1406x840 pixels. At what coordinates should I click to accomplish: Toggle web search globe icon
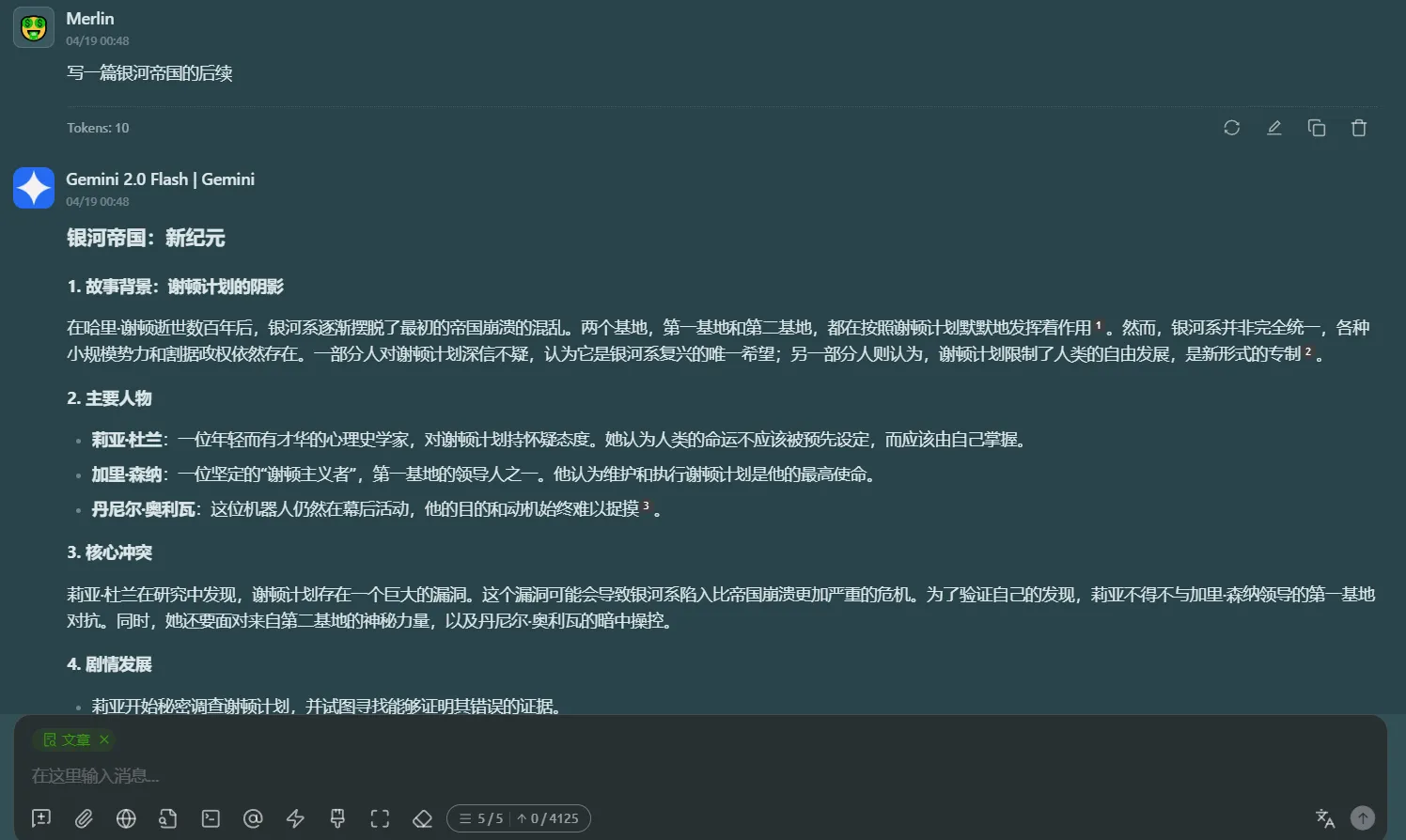tap(126, 818)
